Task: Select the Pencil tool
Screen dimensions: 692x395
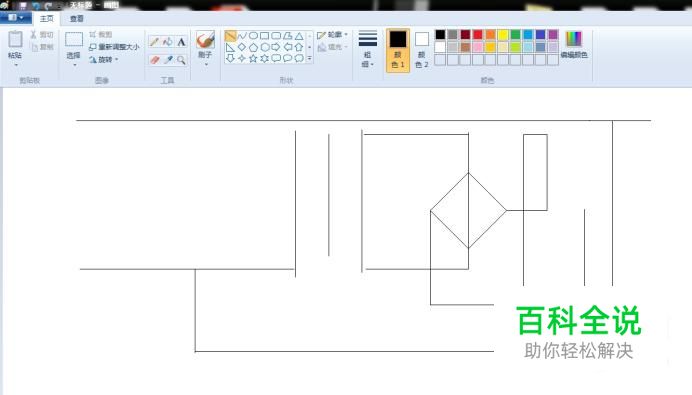Action: tap(154, 42)
